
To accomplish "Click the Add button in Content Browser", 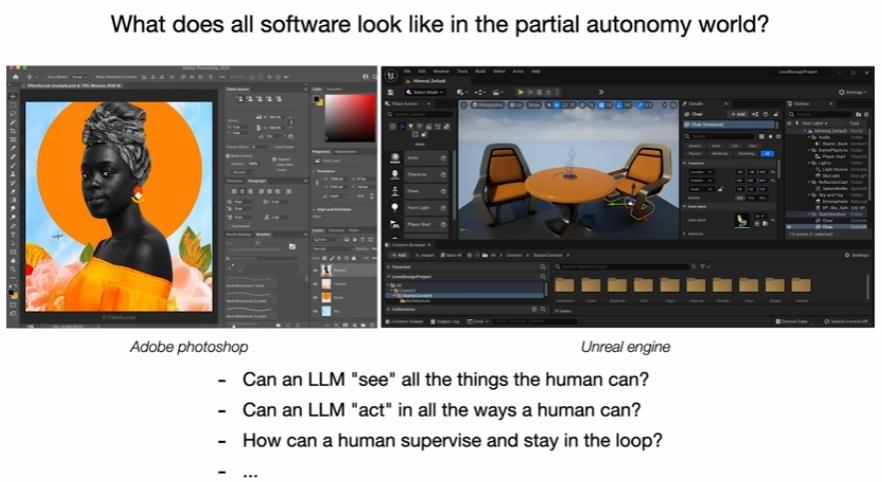I will 400,255.
